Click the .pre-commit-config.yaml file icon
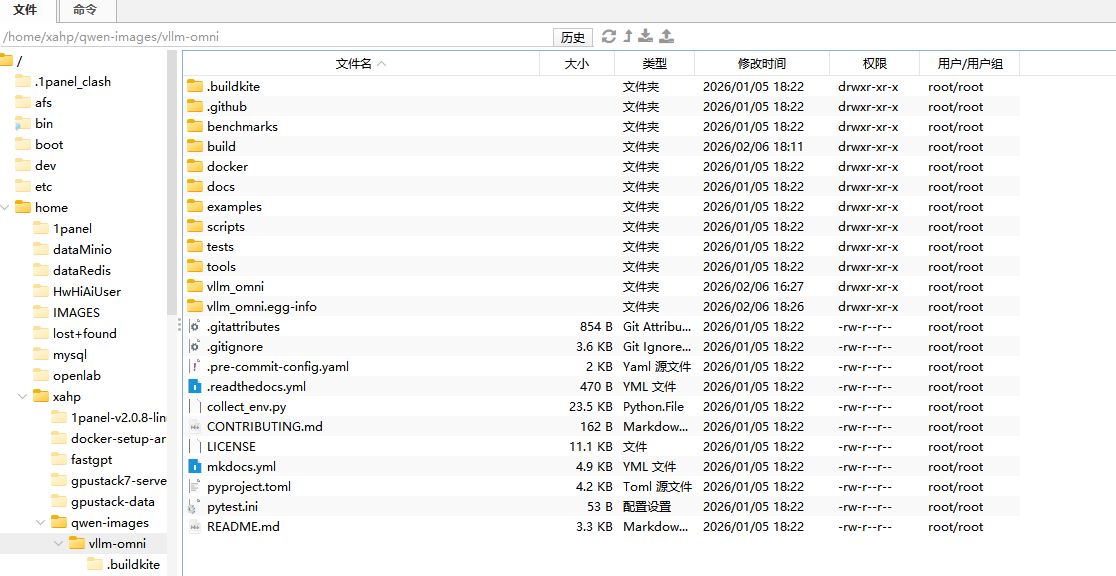 point(195,367)
